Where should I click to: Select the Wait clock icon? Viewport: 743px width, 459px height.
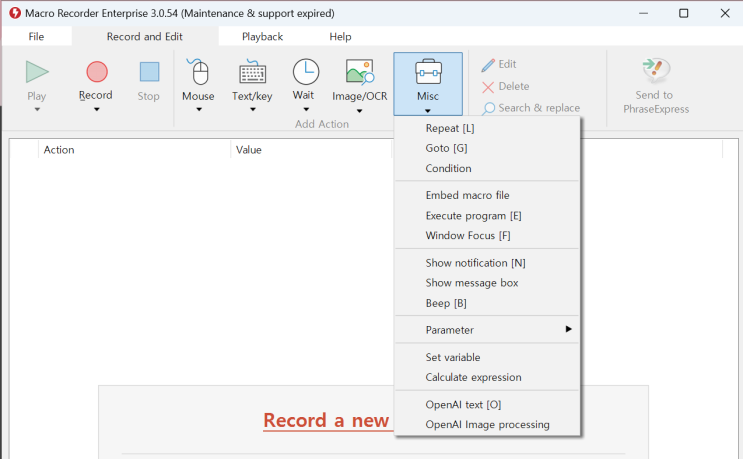(x=306, y=72)
